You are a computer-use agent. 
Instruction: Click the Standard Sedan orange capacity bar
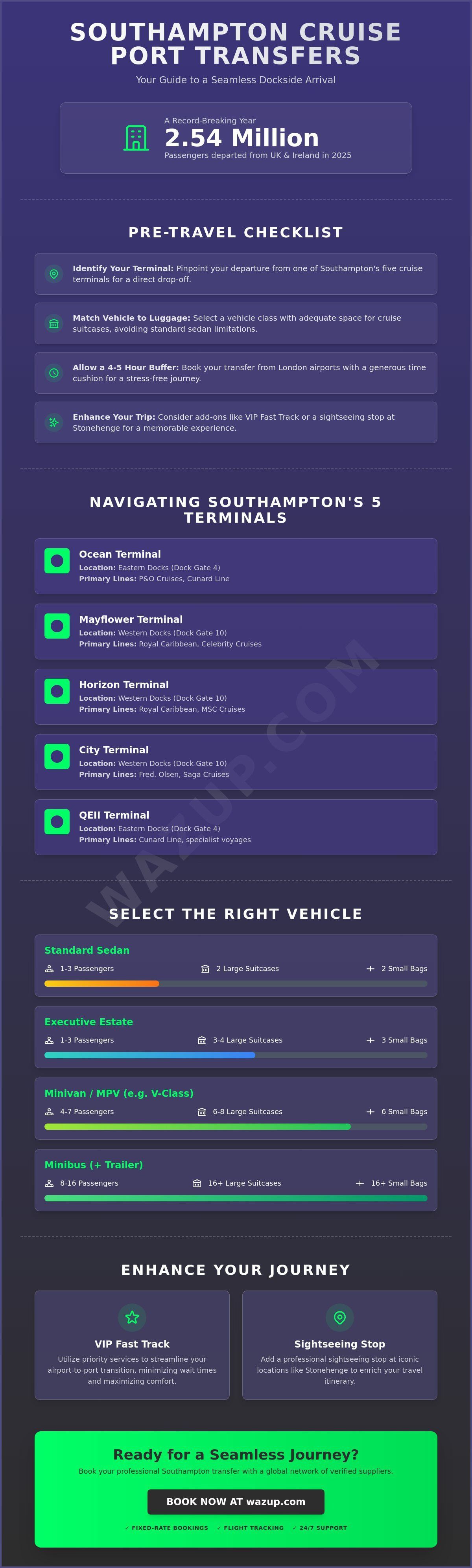point(102,984)
